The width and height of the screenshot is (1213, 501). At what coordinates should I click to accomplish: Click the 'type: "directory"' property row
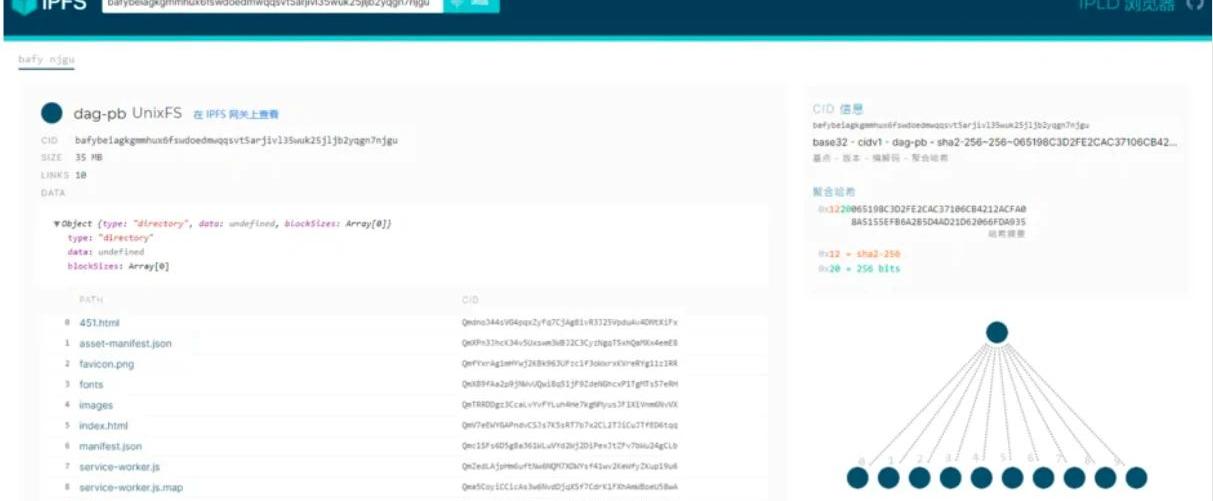tap(110, 238)
